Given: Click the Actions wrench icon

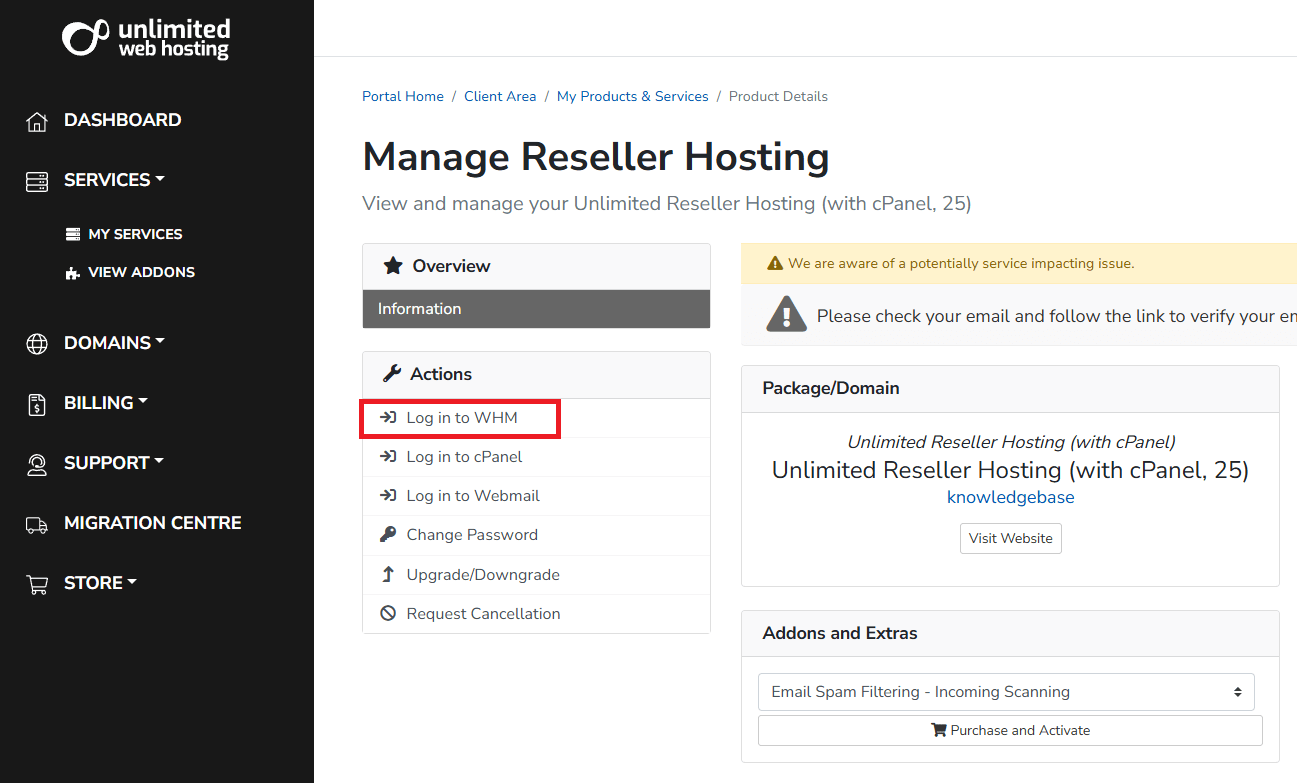Looking at the screenshot, I should coord(392,374).
